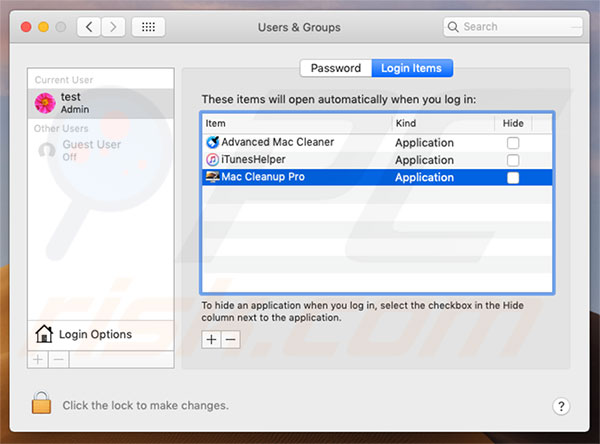Click Application kind for iTunesHelper
The height and width of the screenshot is (444, 600).
pos(424,160)
